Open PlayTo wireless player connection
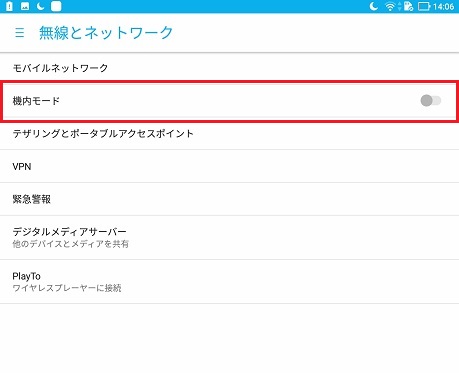The width and height of the screenshot is (459, 373). point(229,282)
